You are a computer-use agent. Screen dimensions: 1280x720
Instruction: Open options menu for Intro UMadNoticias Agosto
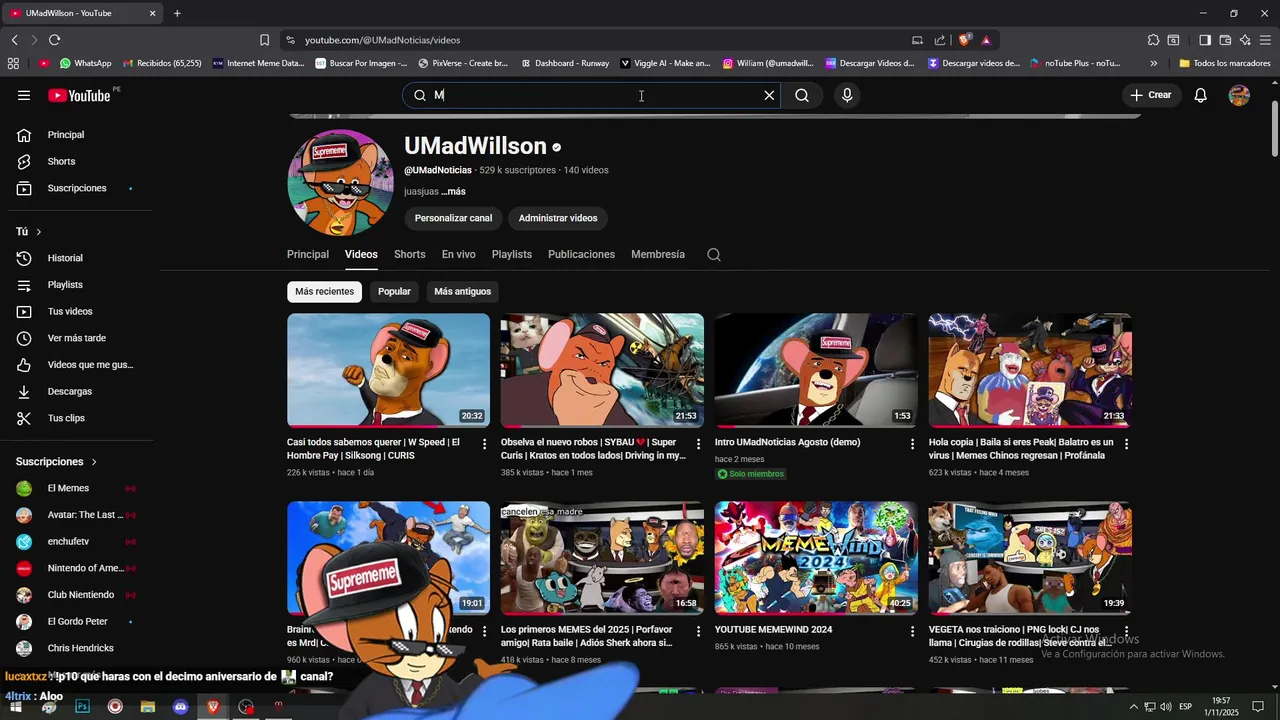click(912, 444)
